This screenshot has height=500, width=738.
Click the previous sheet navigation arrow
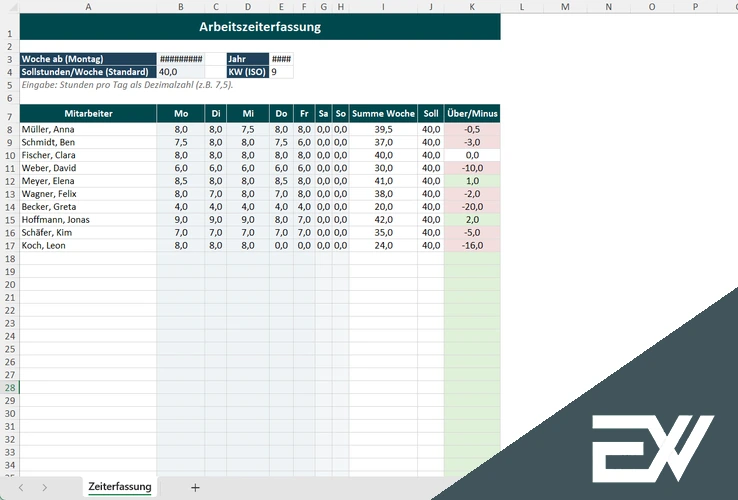coord(20,487)
